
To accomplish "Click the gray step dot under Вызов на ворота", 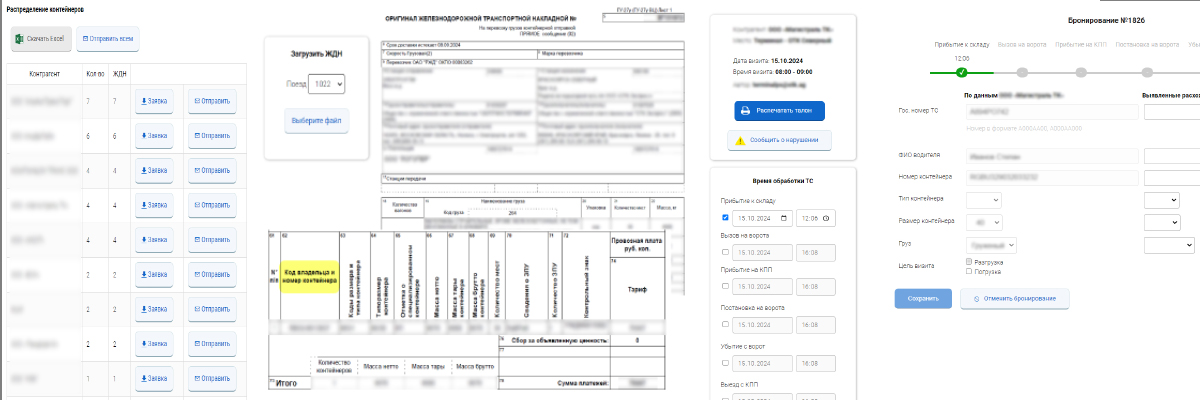I will click(1021, 72).
